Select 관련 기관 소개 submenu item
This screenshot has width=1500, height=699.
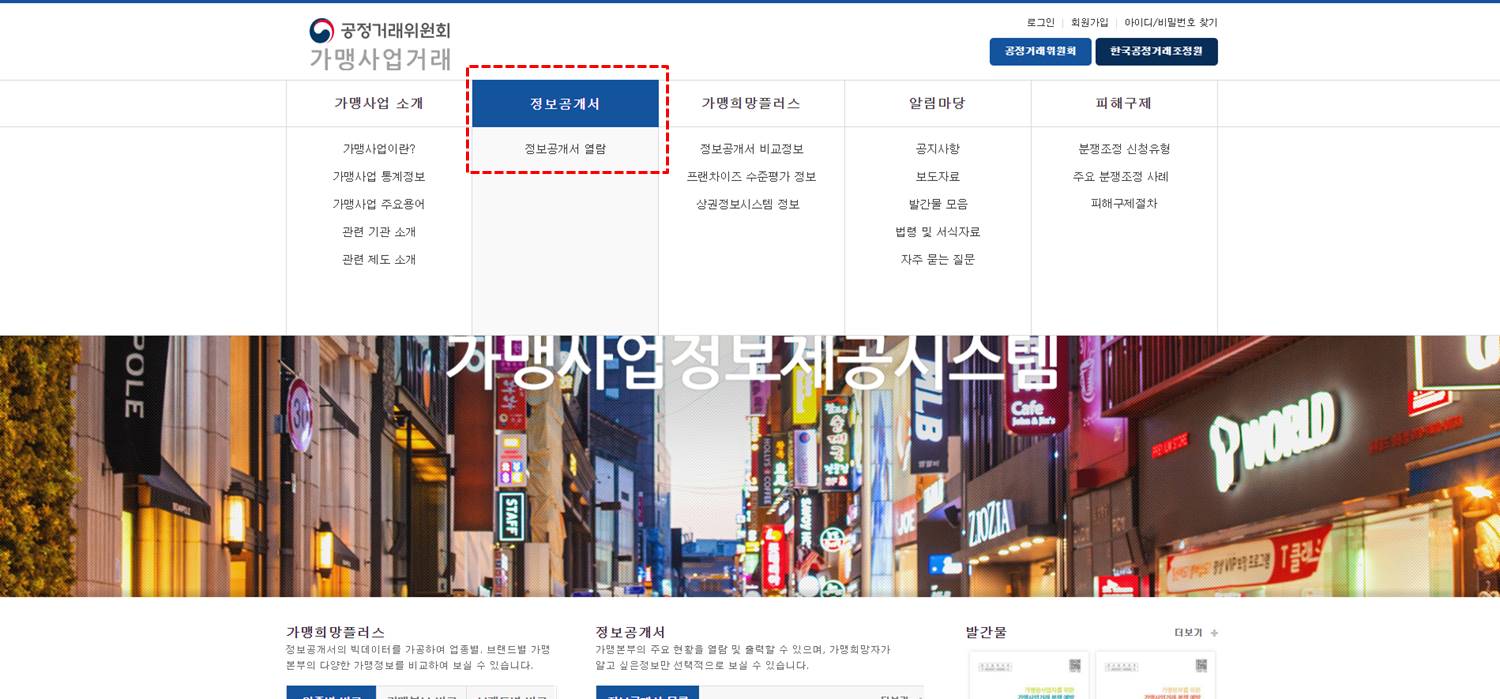coord(379,232)
